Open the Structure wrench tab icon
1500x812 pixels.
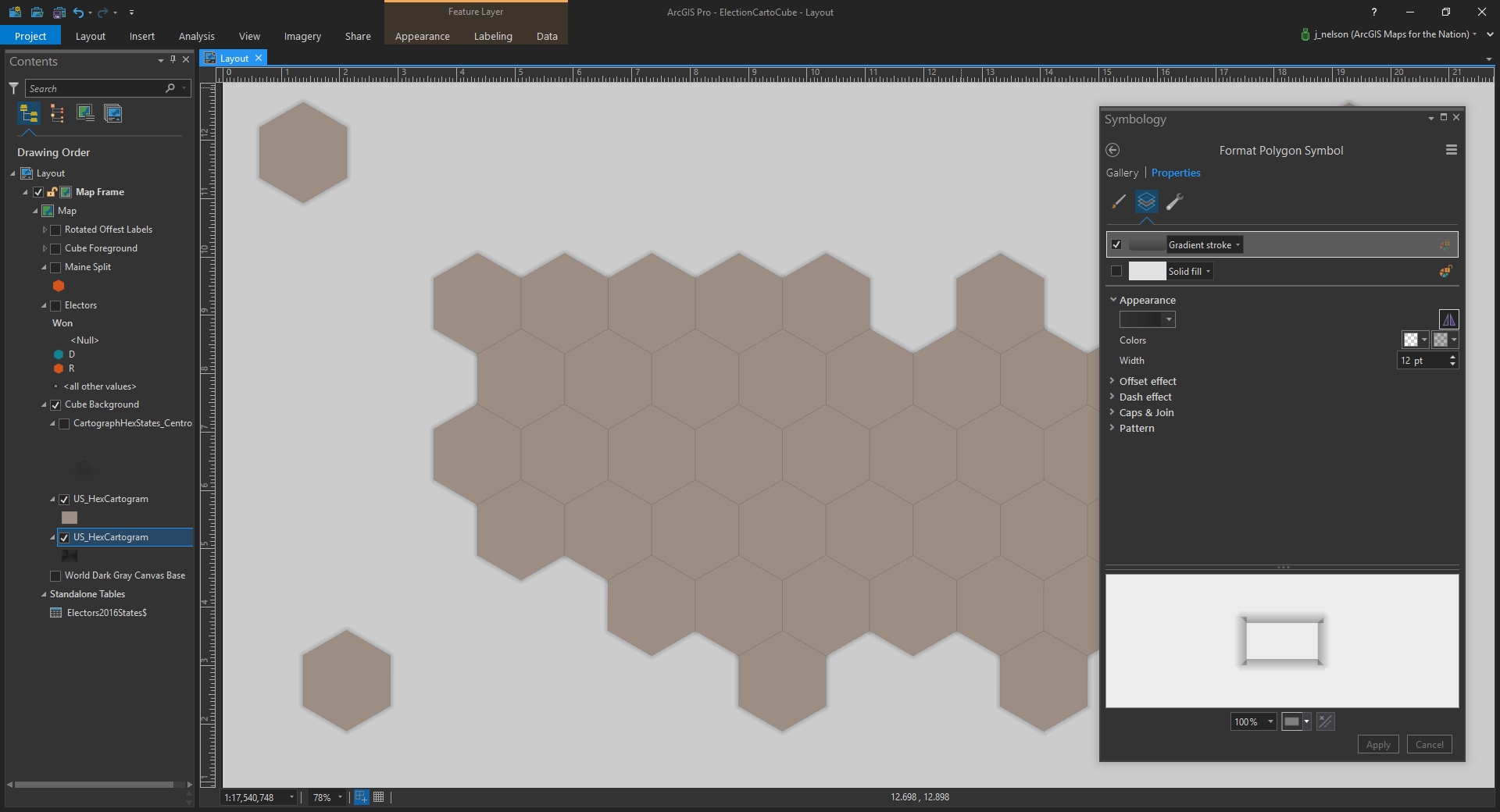(1174, 201)
